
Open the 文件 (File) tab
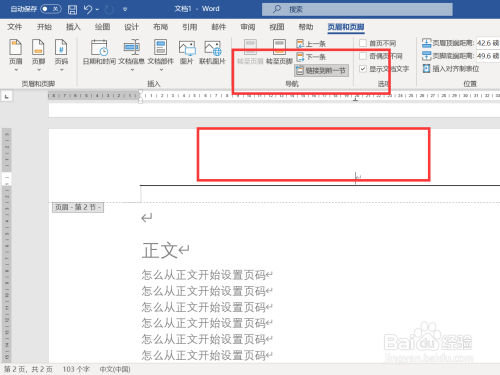15,27
